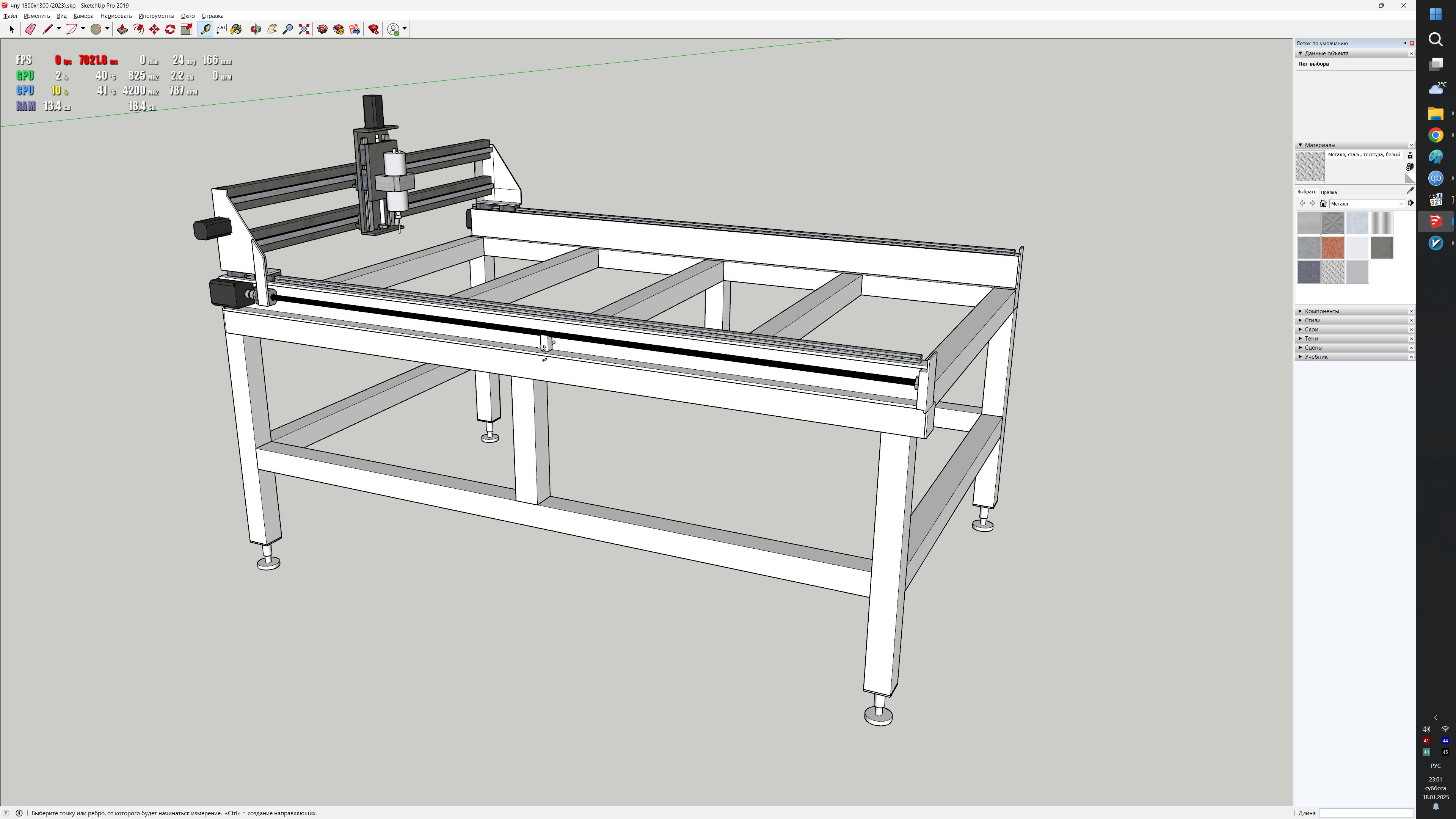1456x819 pixels.
Task: Pin the default tray panel
Action: (1404, 43)
